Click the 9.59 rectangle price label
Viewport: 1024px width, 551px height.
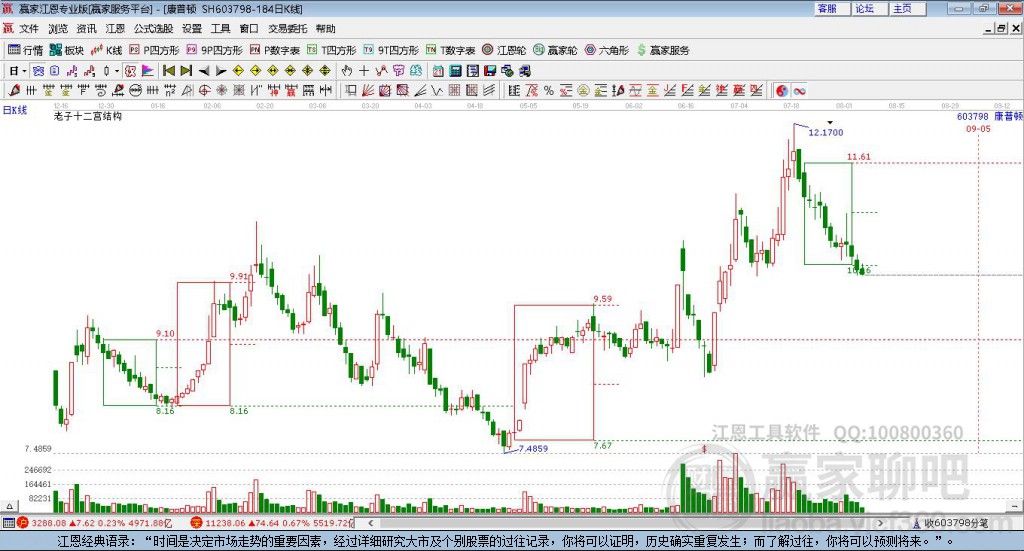[x=603, y=299]
